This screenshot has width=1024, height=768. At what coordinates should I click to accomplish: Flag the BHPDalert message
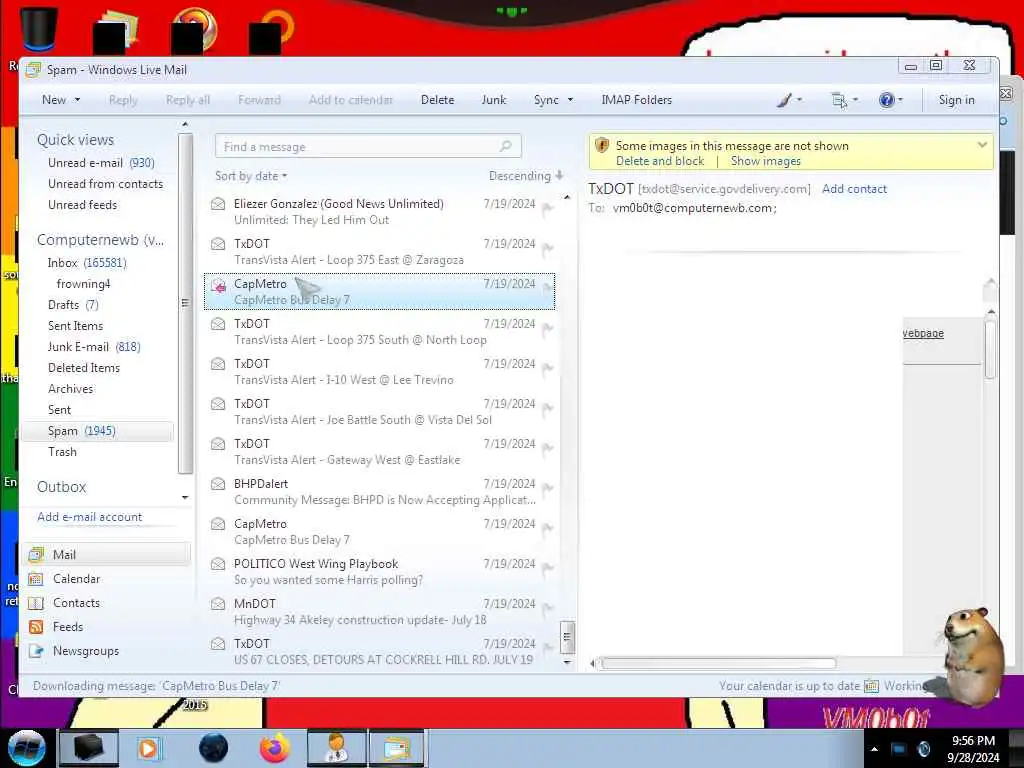click(x=548, y=488)
